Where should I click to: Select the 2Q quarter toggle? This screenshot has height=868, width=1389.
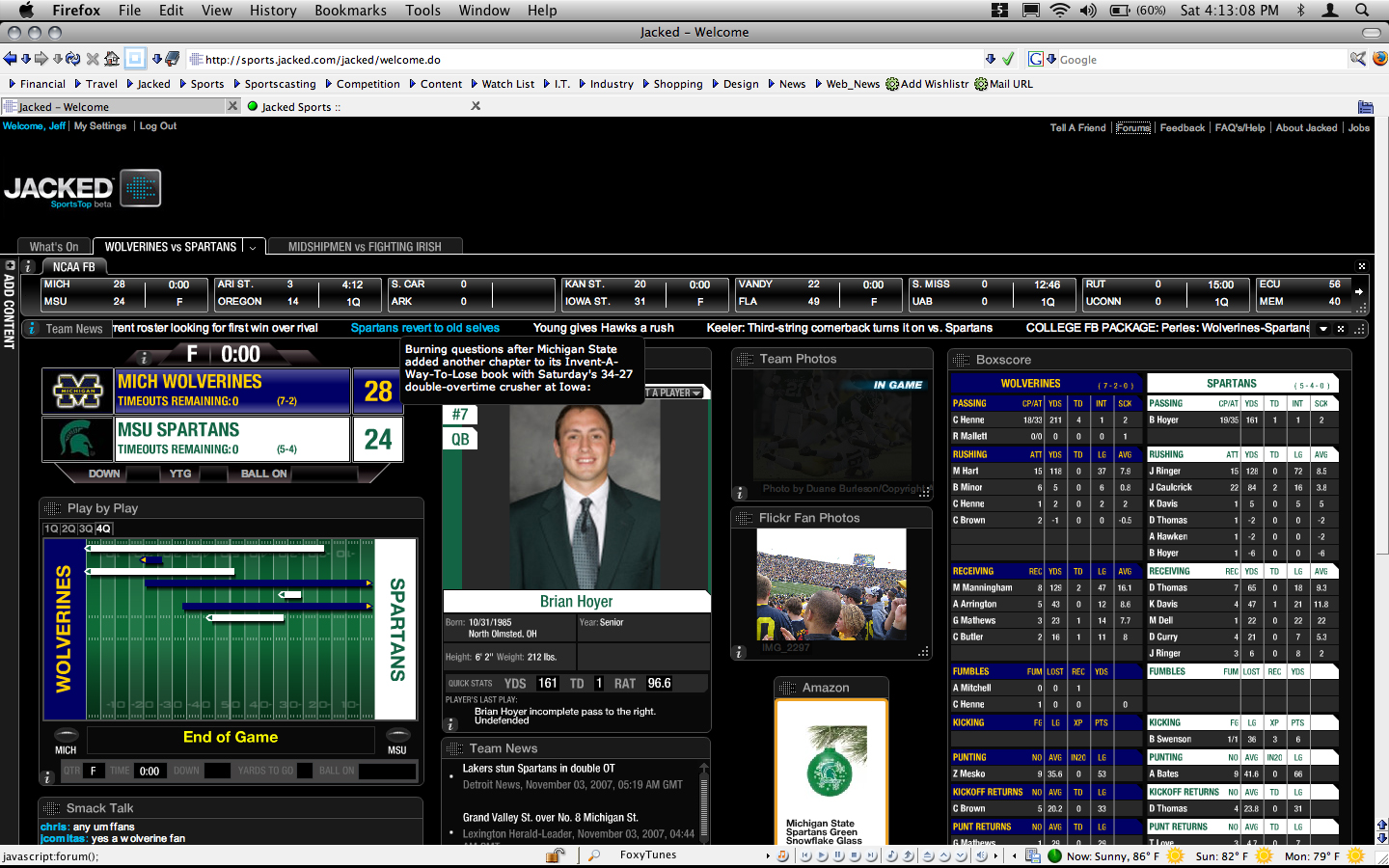pos(69,529)
